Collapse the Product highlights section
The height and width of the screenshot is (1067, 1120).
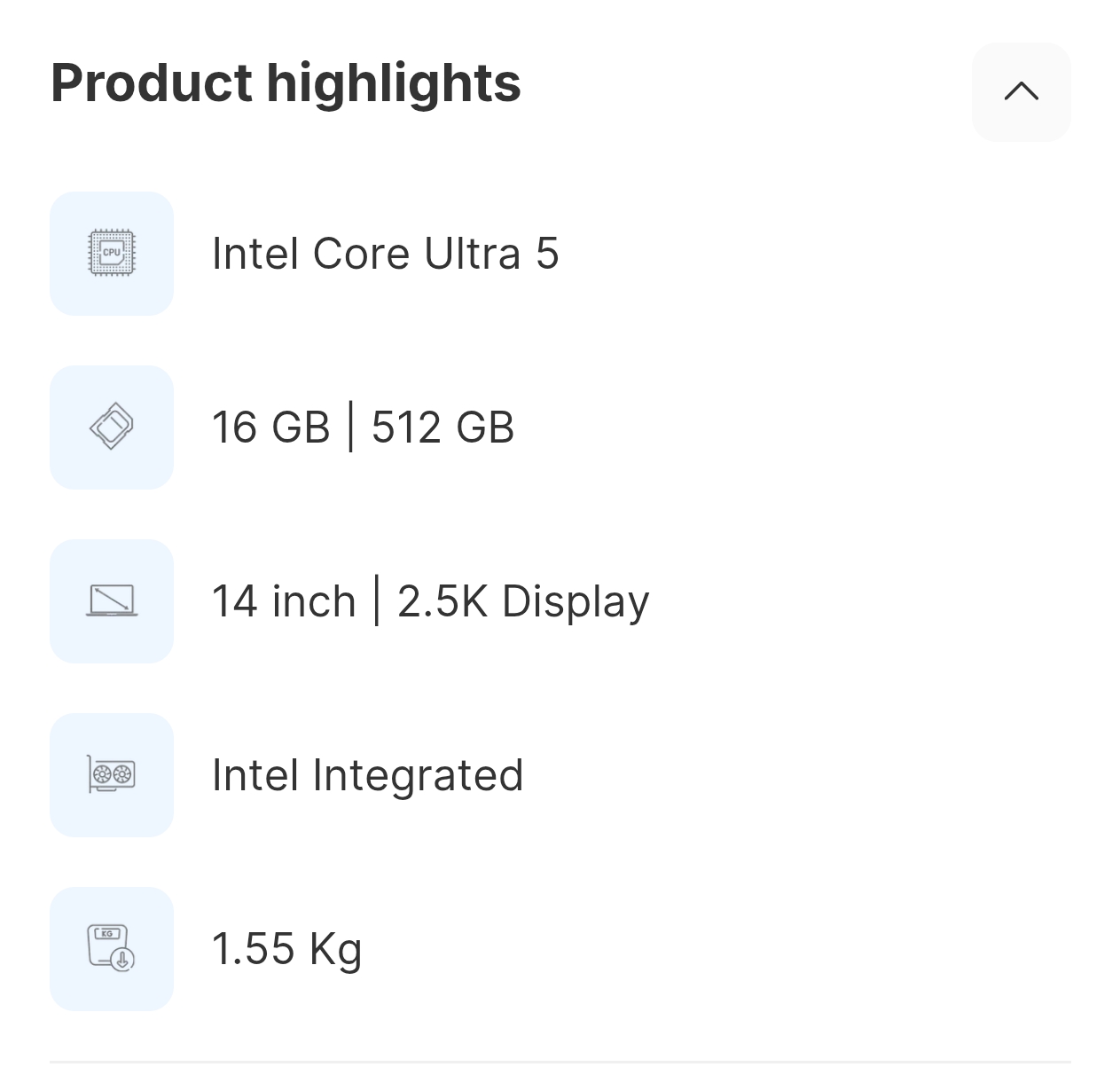point(1021,91)
